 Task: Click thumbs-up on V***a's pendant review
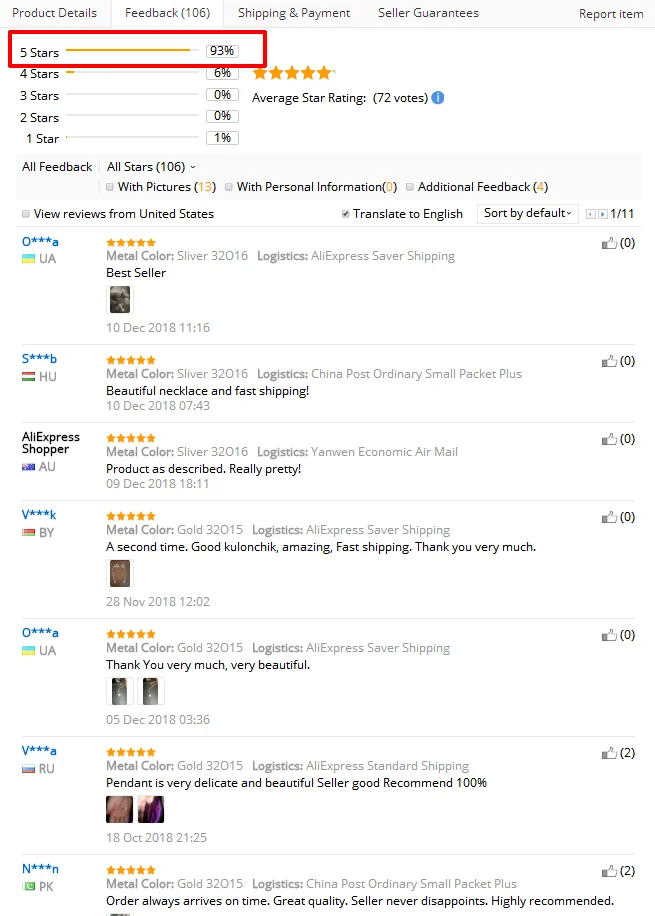click(609, 753)
